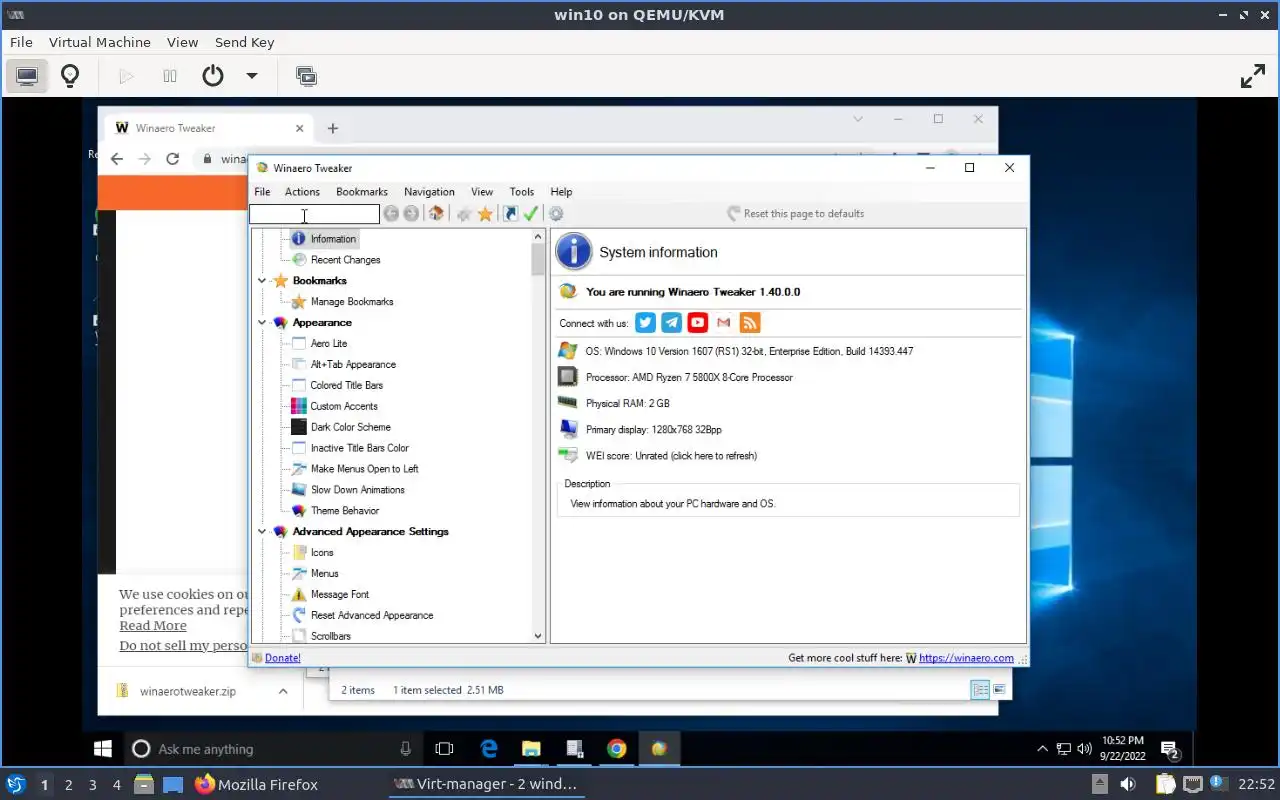Click the Windows volume tray icon
This screenshot has height=800, width=1280.
tap(1084, 749)
